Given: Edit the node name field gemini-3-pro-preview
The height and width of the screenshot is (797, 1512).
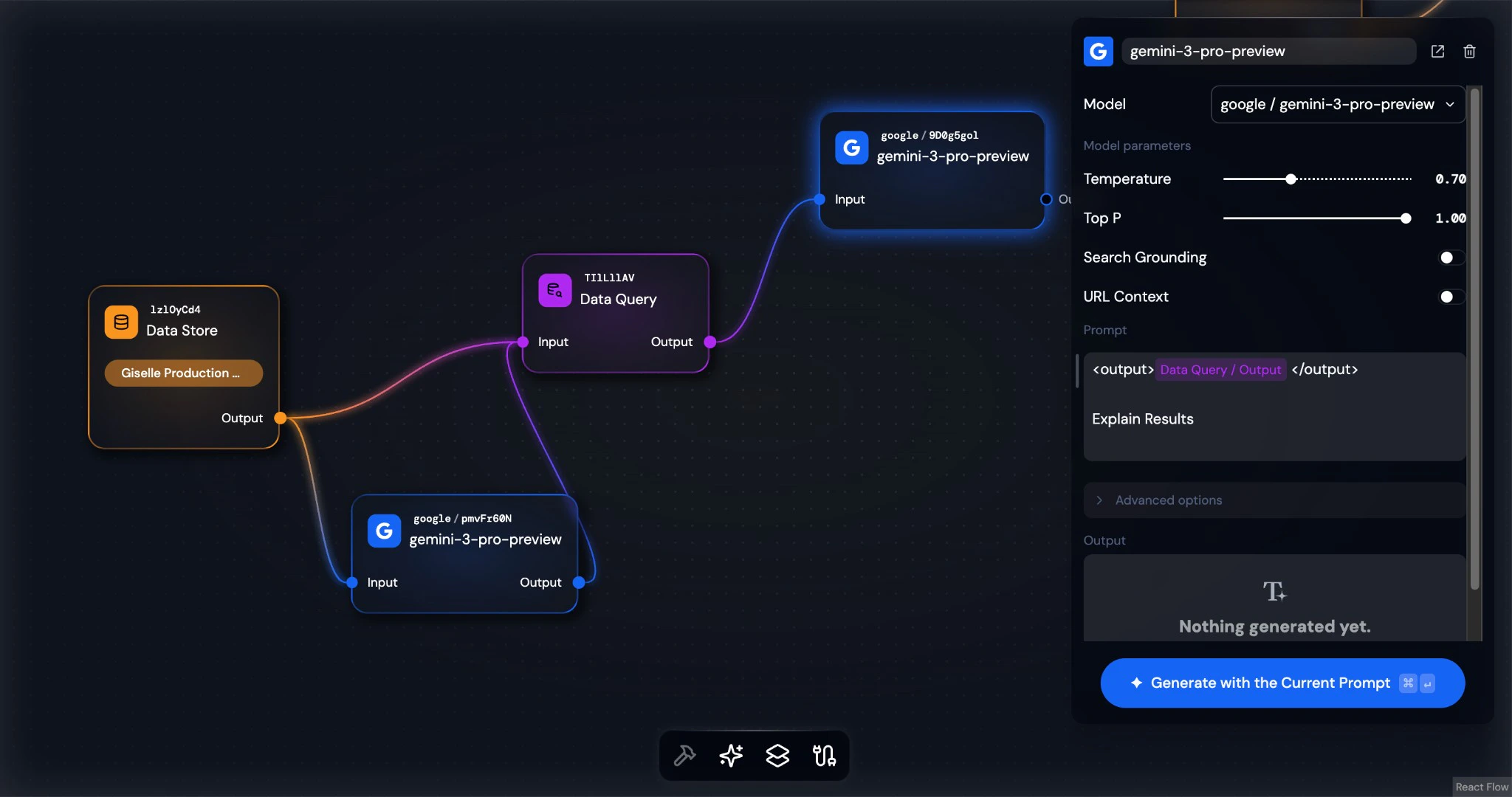Looking at the screenshot, I should 1268,52.
